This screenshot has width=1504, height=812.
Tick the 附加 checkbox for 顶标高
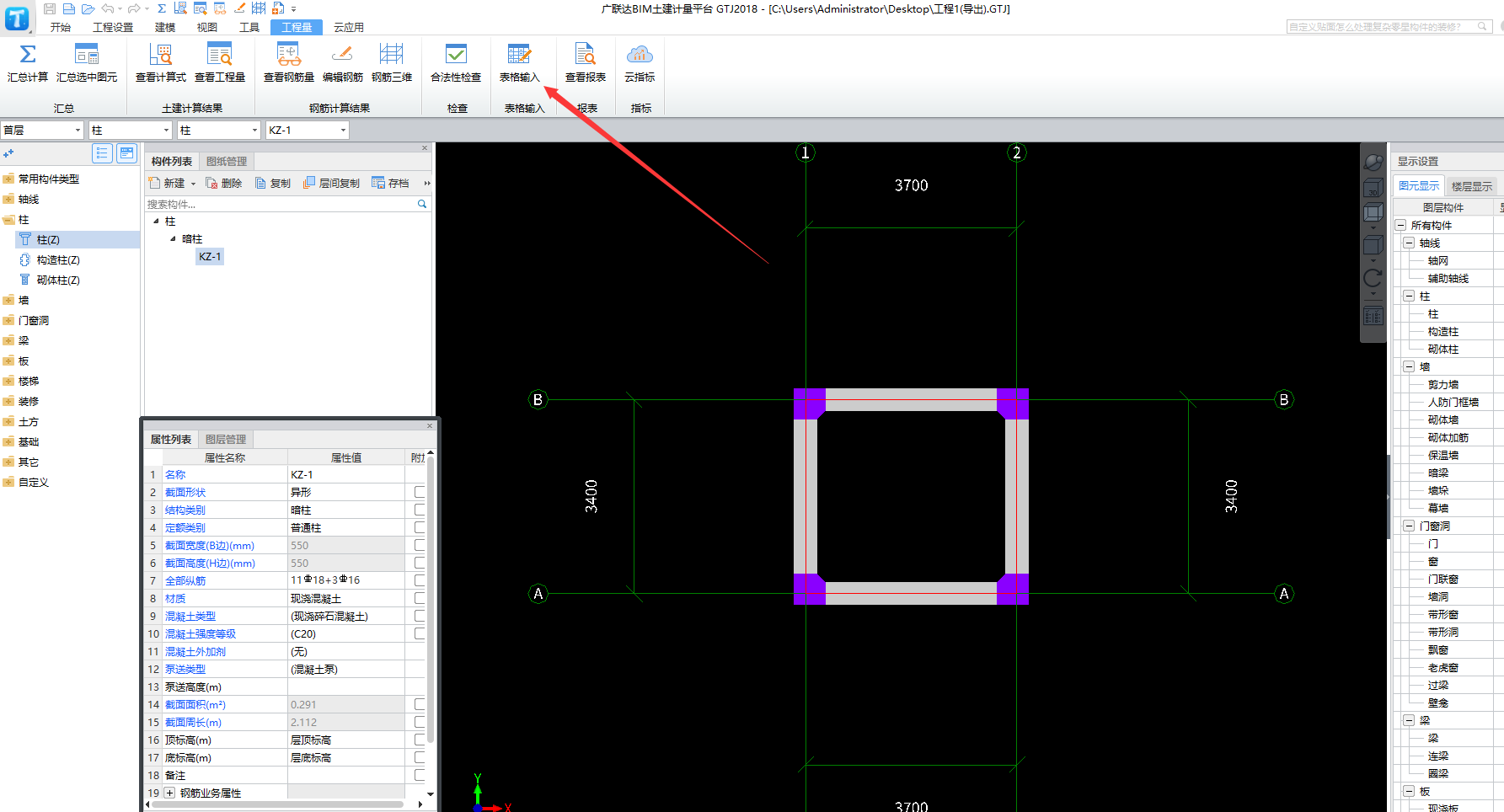[x=419, y=740]
